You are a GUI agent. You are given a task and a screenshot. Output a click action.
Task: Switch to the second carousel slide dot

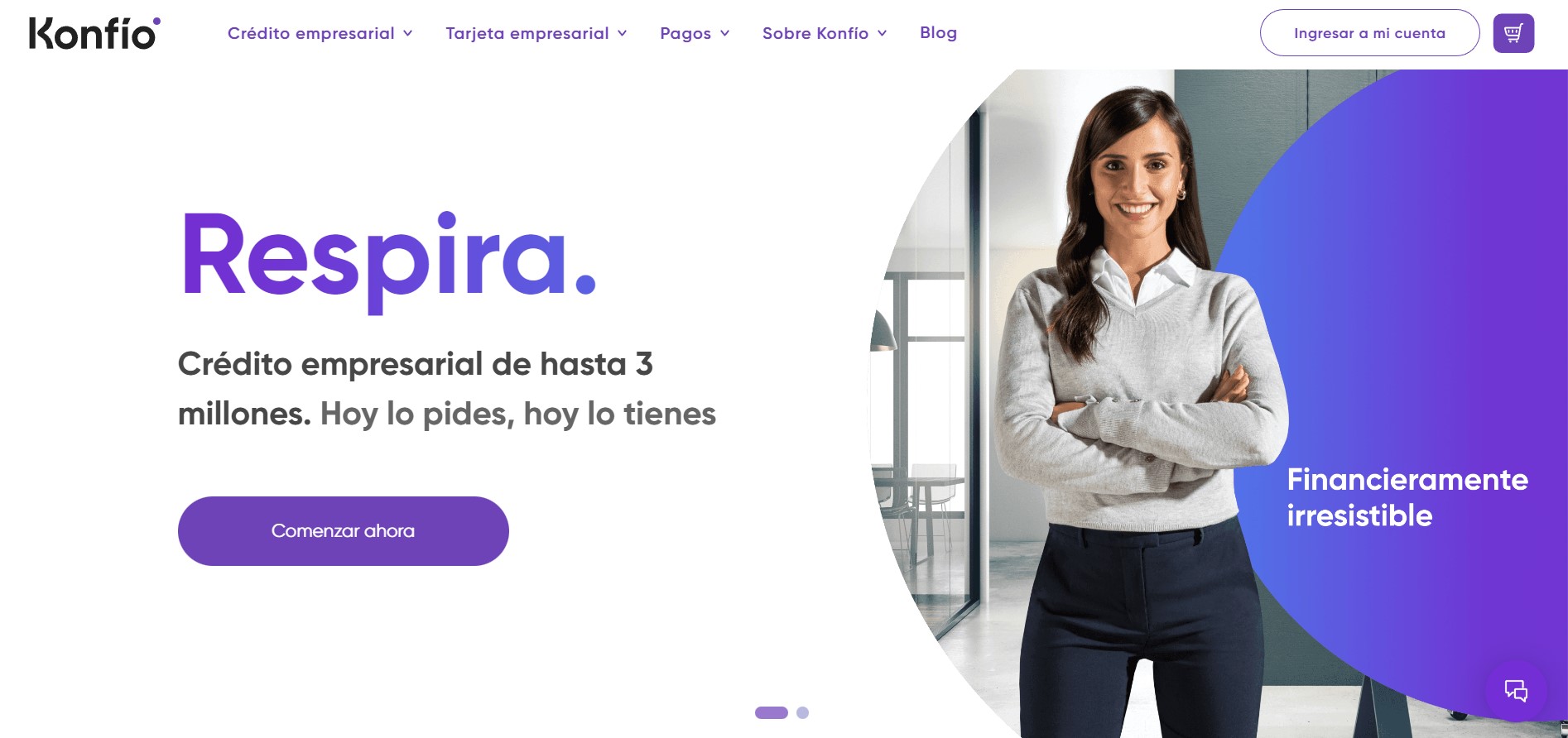tap(802, 712)
